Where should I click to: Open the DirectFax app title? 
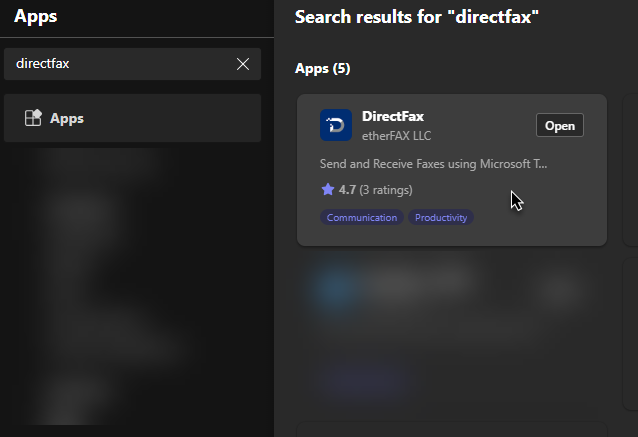[393, 116]
